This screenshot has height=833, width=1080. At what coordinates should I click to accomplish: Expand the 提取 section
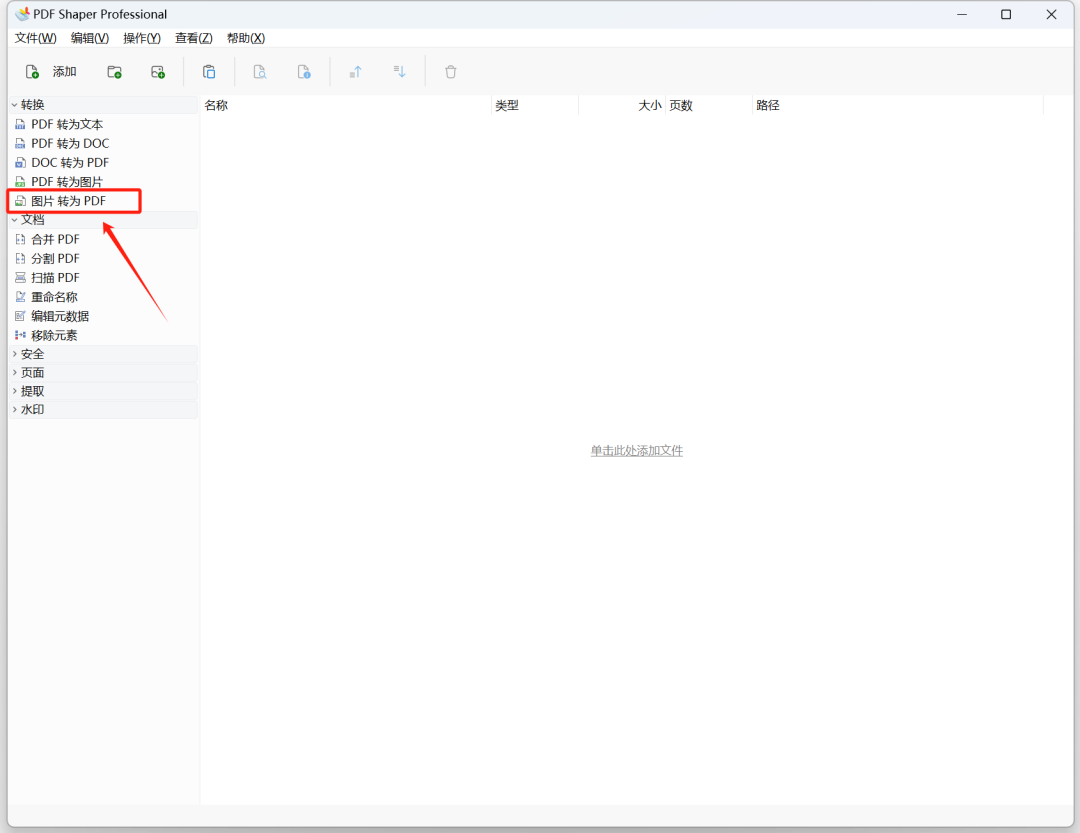click(x=14, y=391)
